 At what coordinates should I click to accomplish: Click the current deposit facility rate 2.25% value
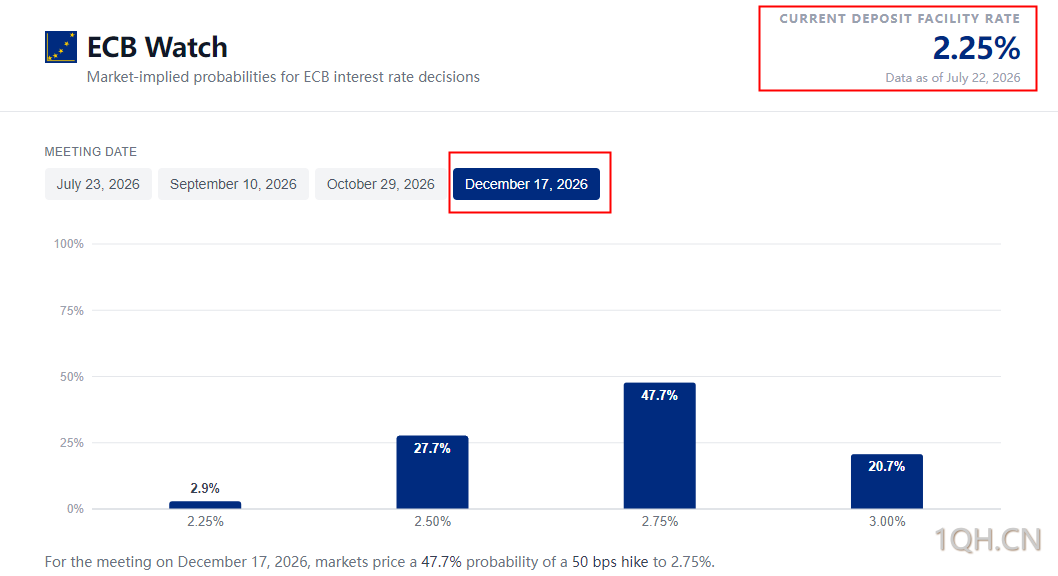[x=976, y=48]
